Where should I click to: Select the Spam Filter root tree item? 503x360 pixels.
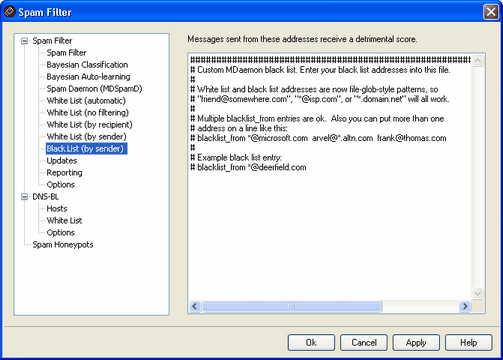pos(52,41)
